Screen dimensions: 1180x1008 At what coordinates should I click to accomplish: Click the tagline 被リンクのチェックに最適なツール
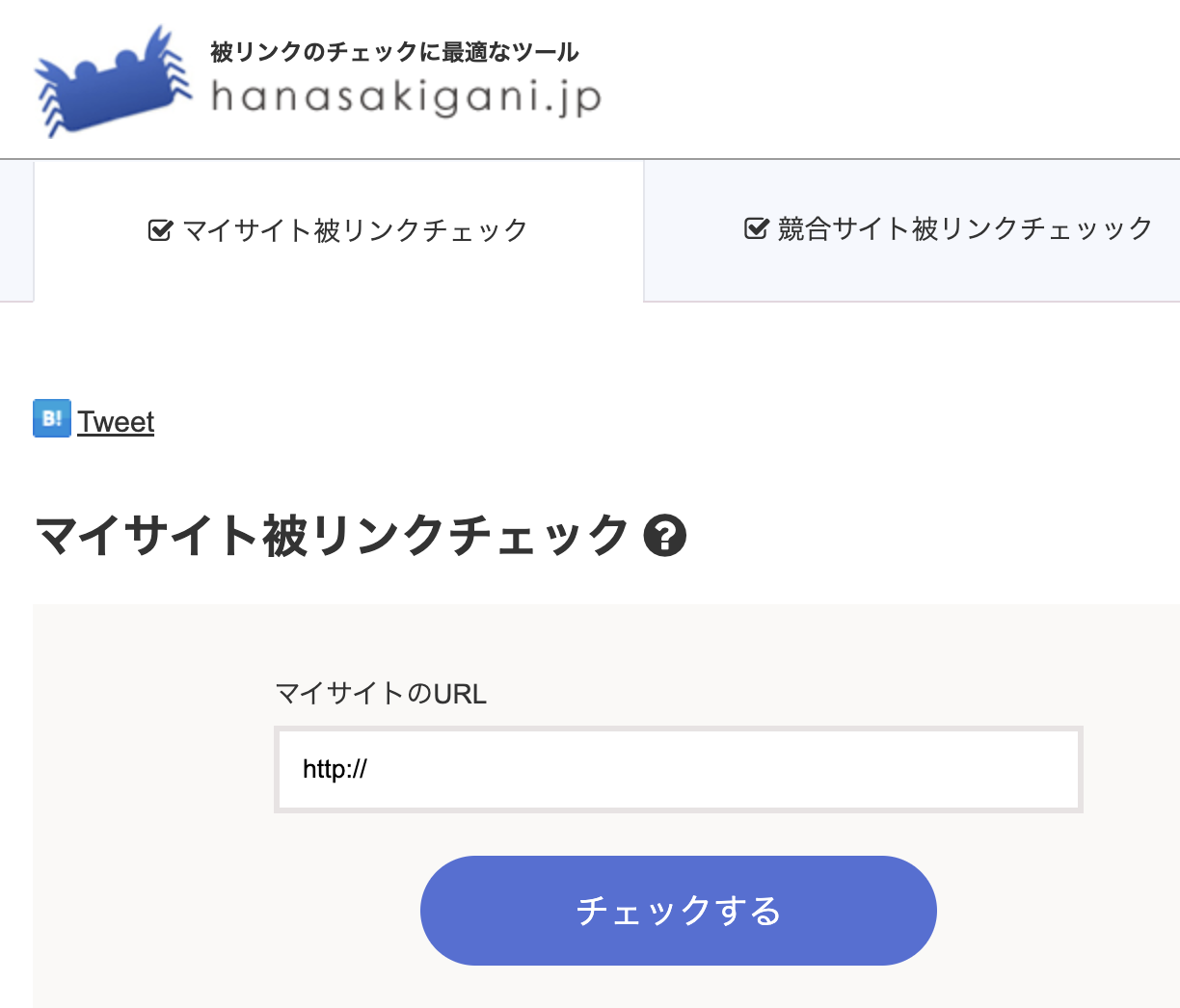(x=389, y=53)
